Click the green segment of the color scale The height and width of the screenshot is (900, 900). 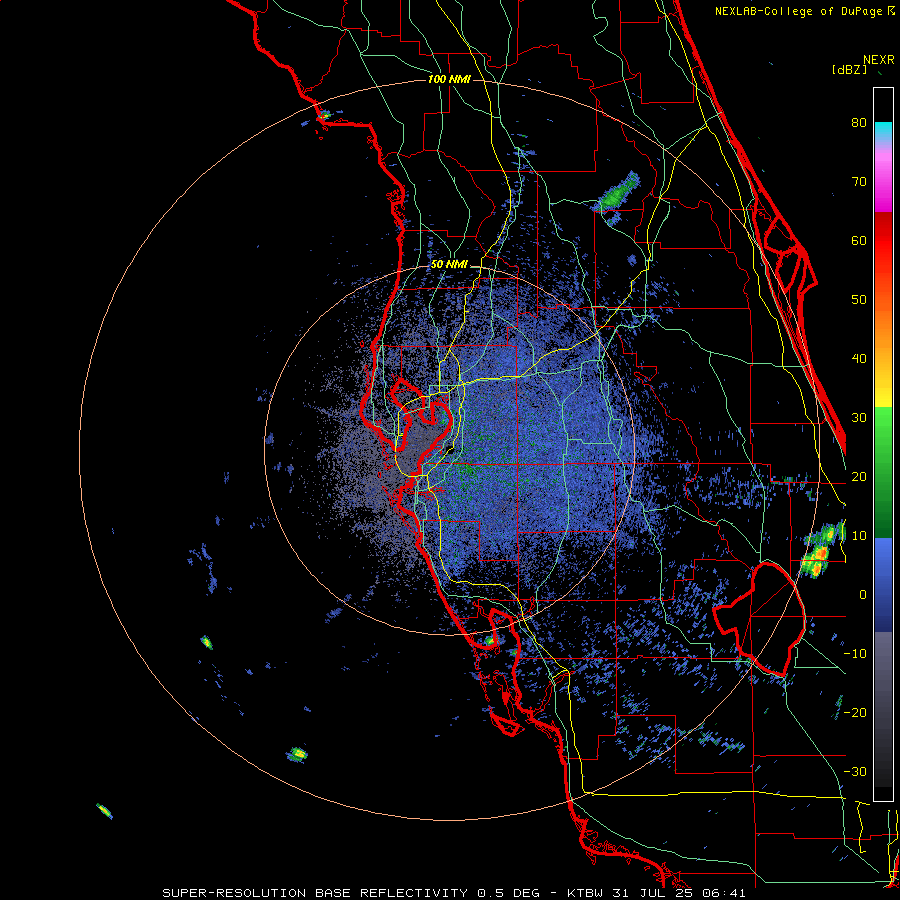click(883, 472)
